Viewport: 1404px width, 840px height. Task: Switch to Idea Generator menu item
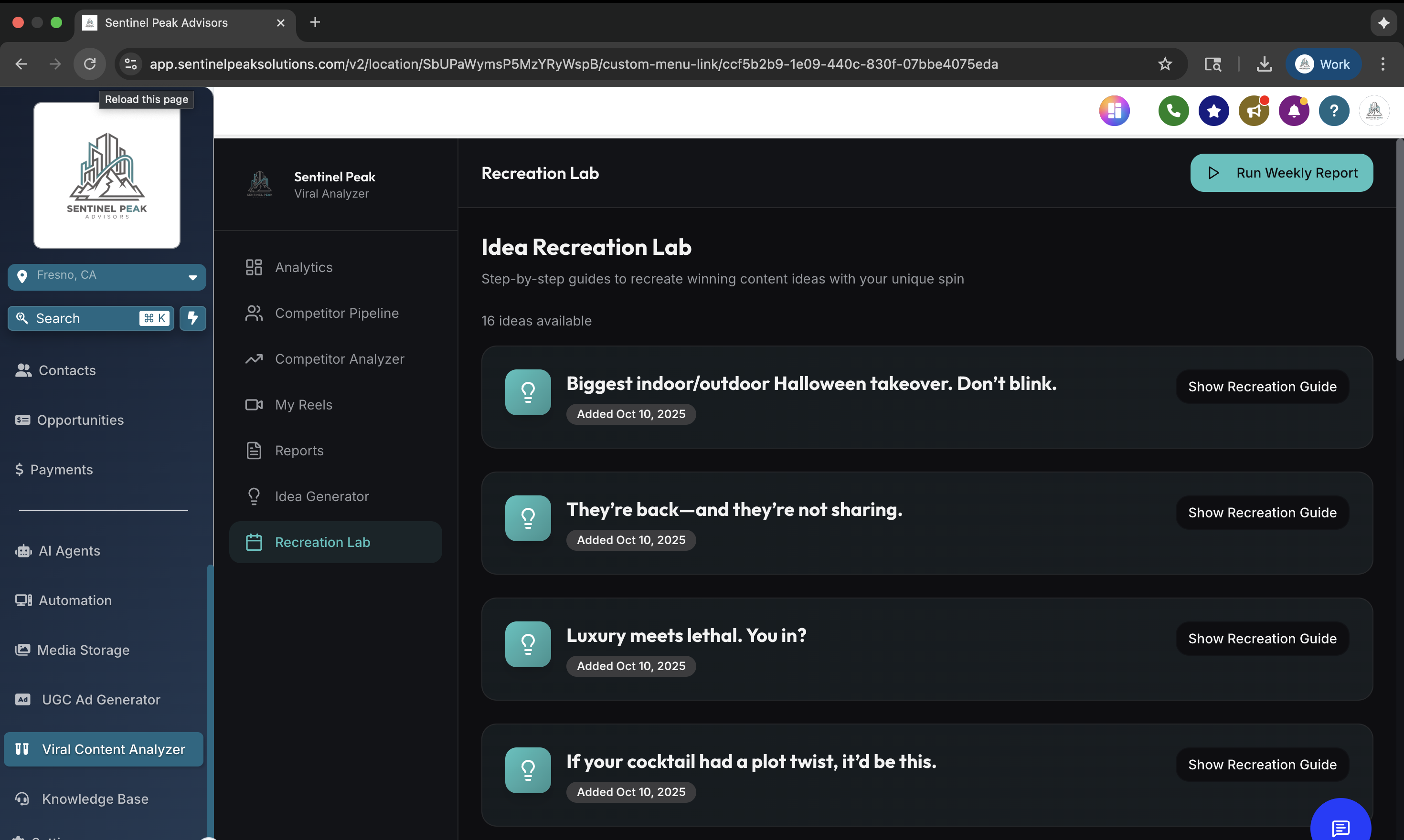click(322, 496)
